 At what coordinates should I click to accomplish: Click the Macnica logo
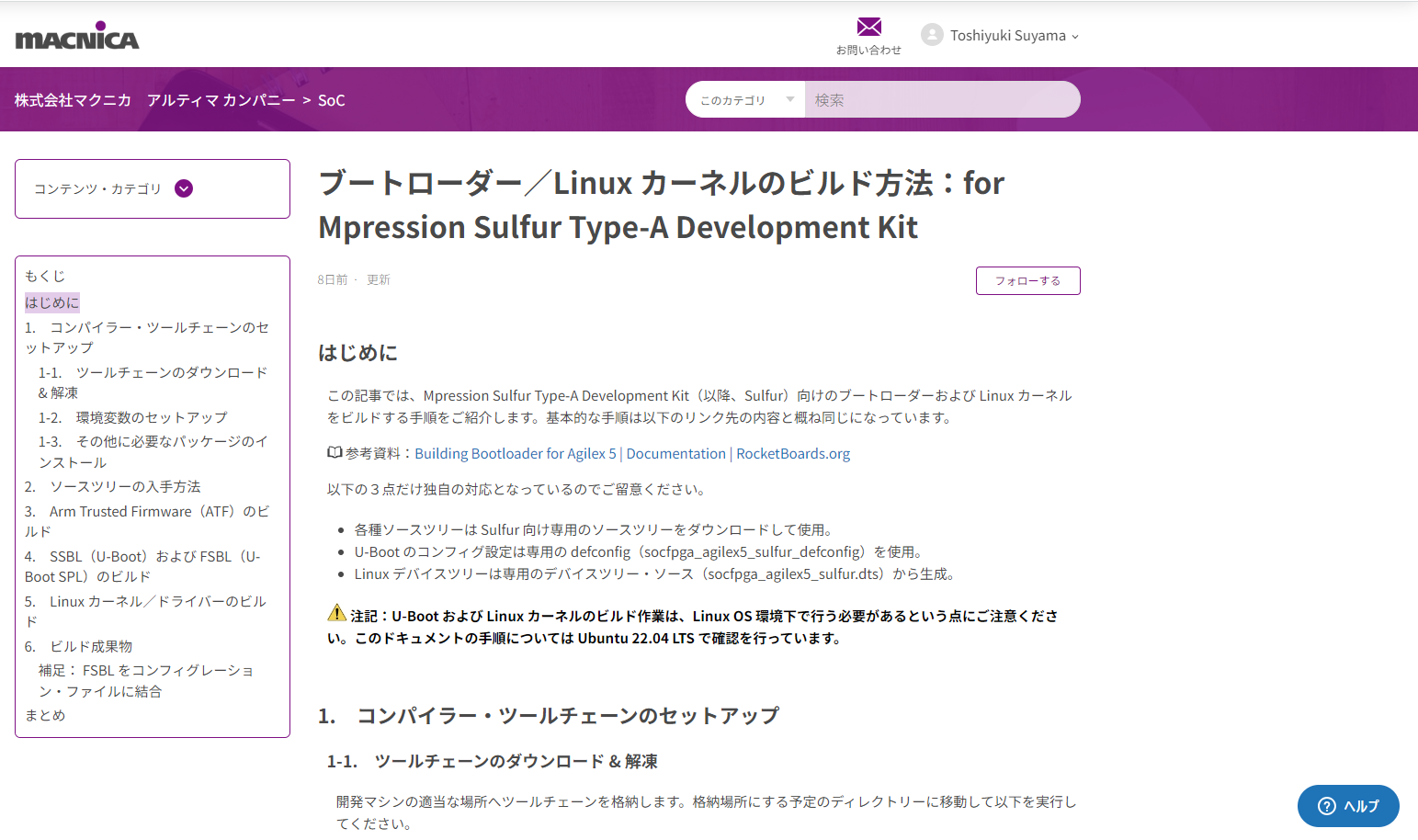click(77, 36)
